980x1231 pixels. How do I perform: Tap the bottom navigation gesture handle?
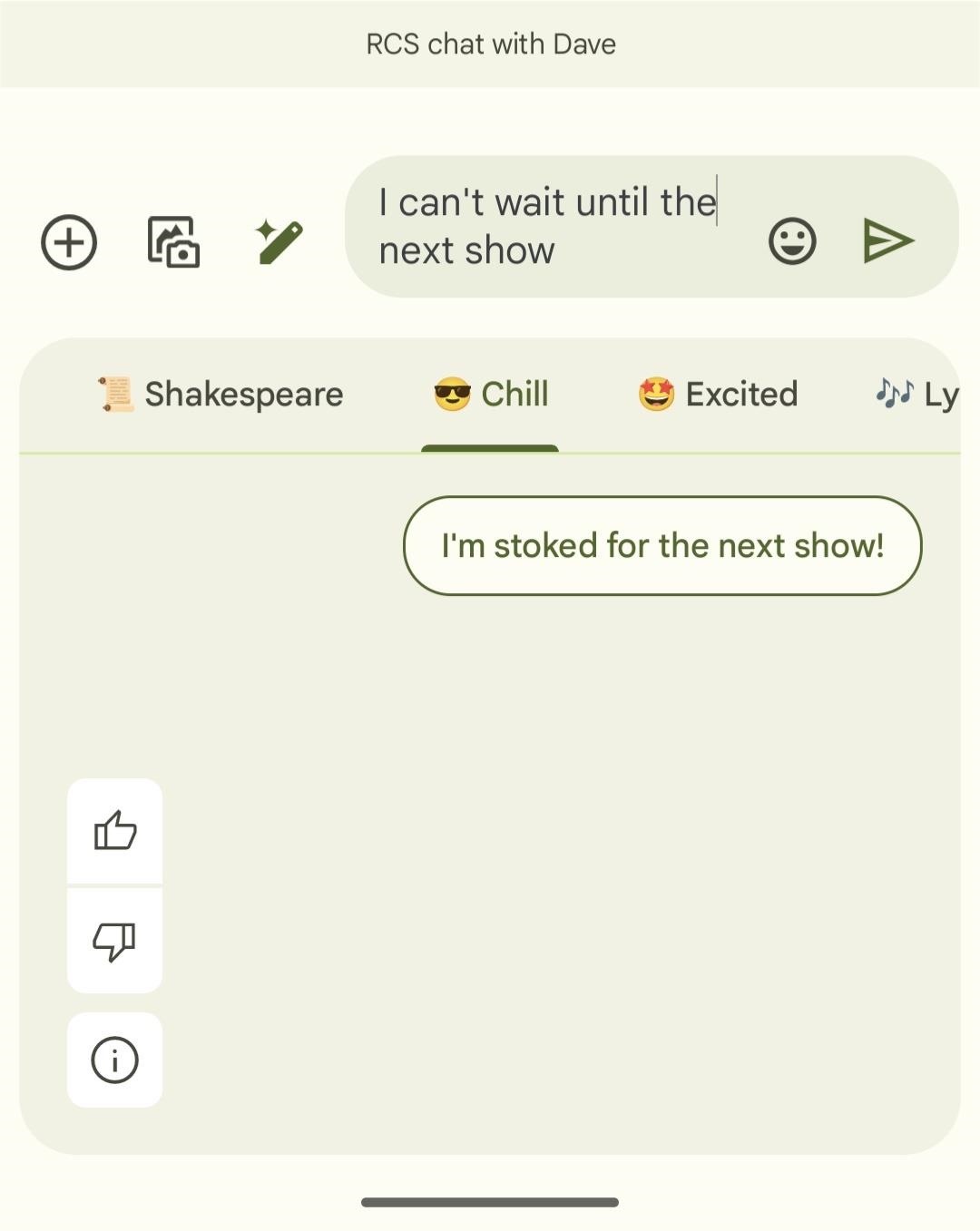tap(490, 1202)
